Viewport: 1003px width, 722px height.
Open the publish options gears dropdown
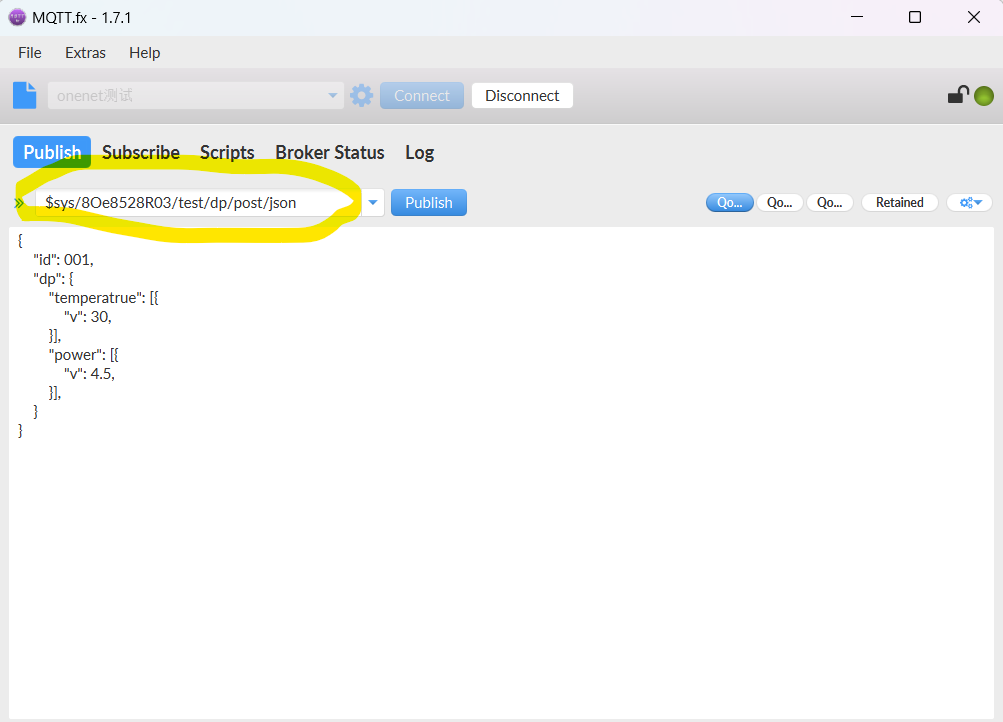[970, 203]
